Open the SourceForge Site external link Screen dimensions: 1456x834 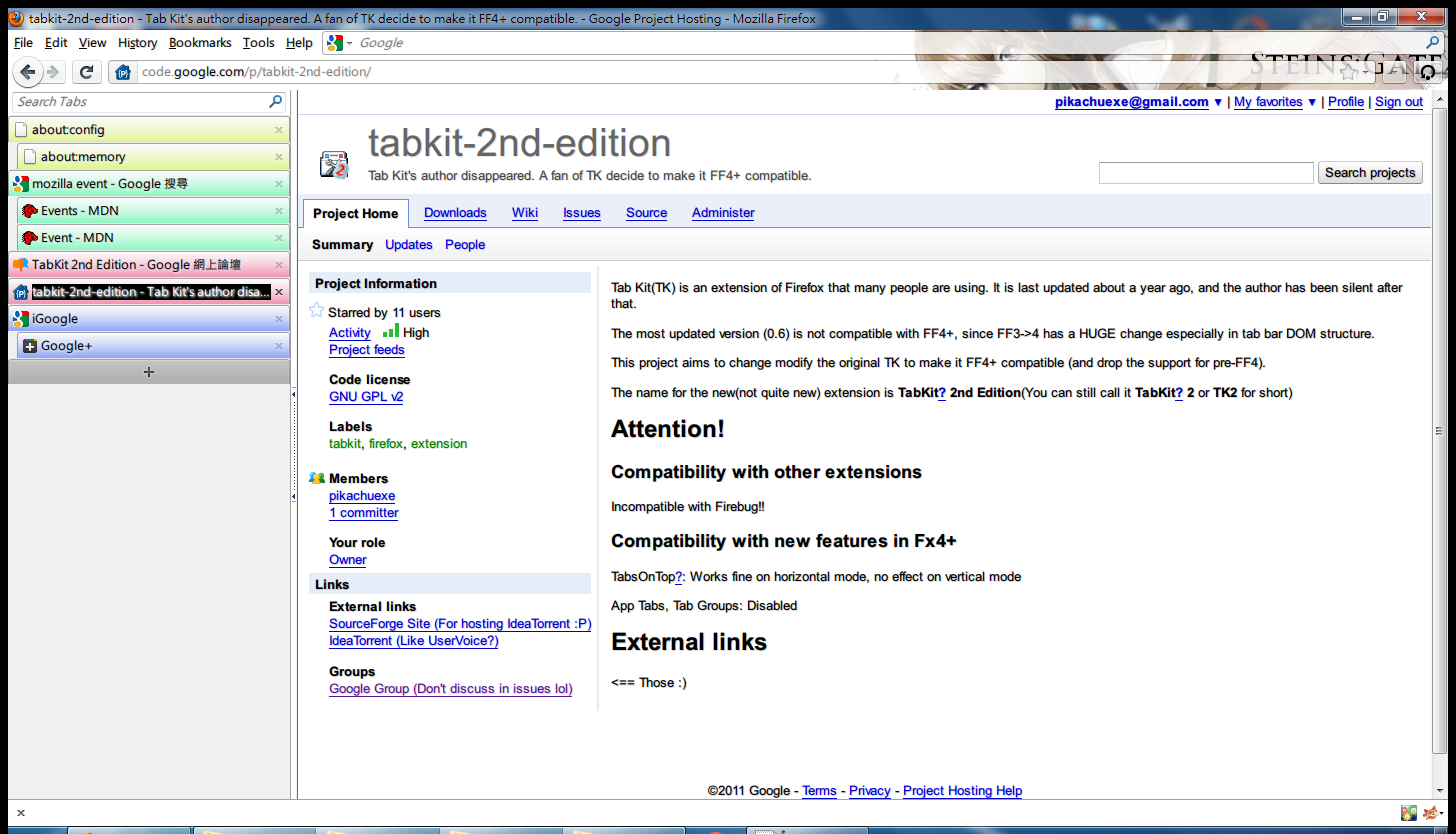click(x=460, y=624)
